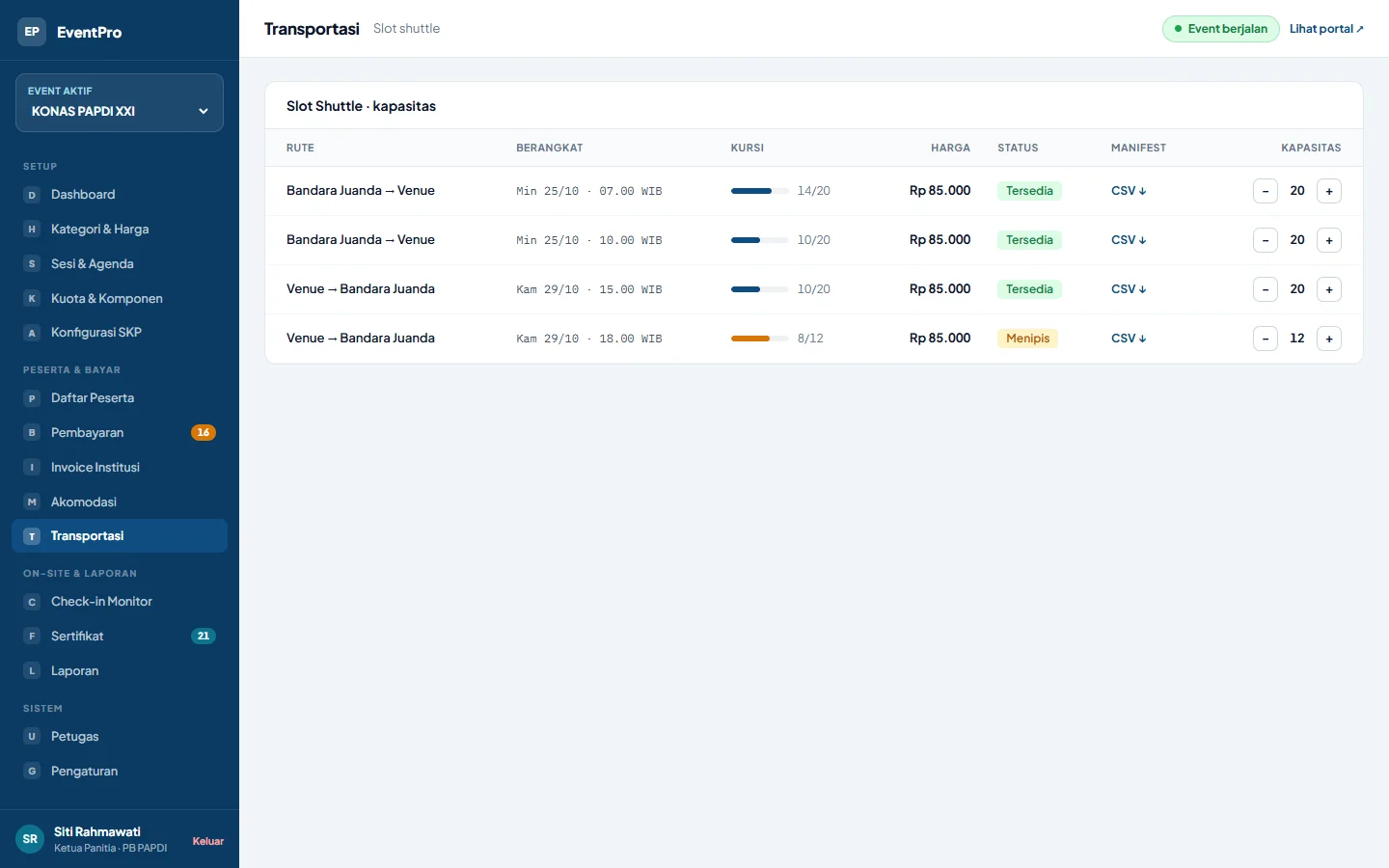Open Sertifikat page
The height and width of the screenshot is (868, 1389).
(120, 637)
